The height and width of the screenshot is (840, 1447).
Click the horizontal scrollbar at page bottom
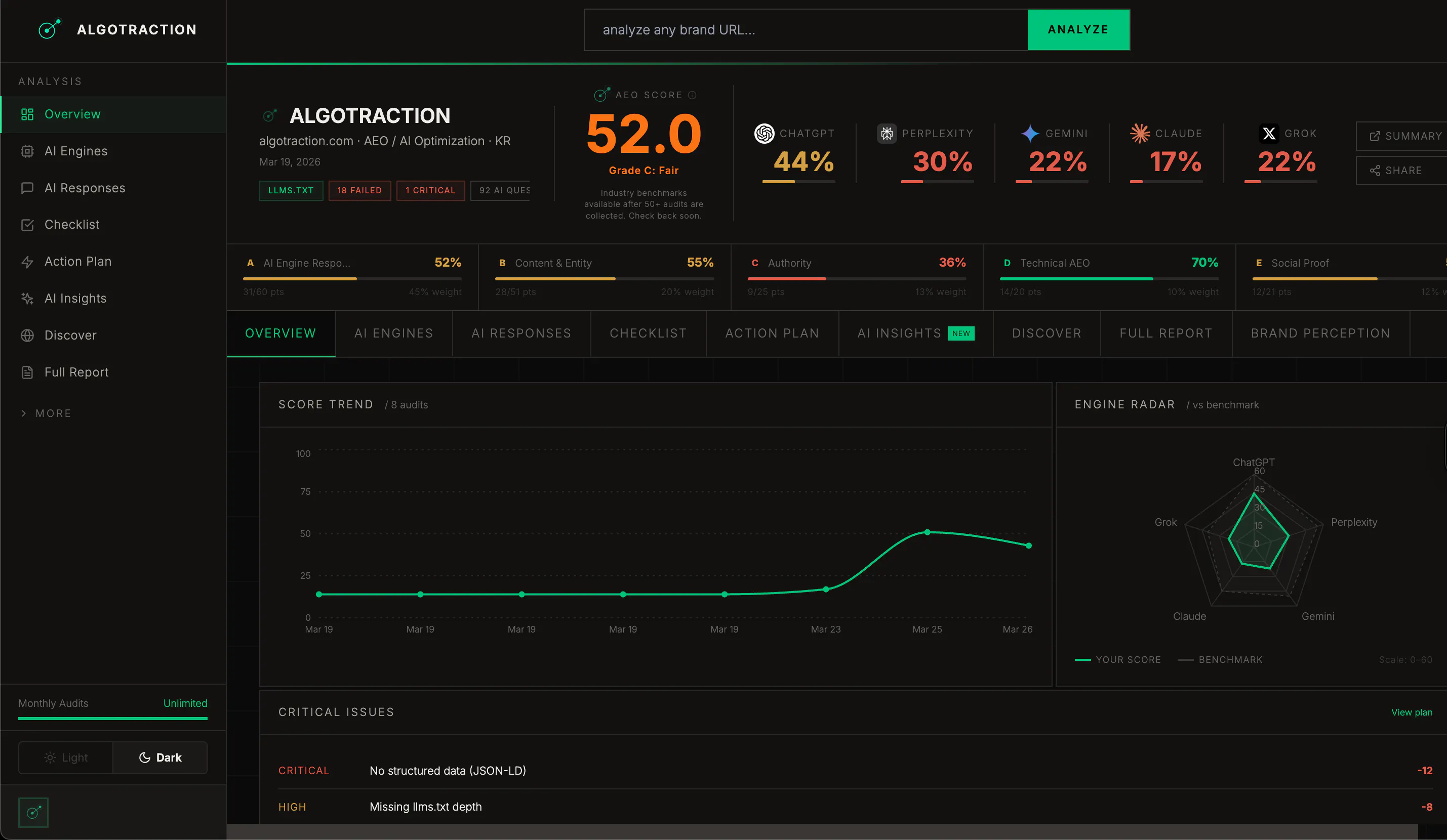[x=822, y=832]
